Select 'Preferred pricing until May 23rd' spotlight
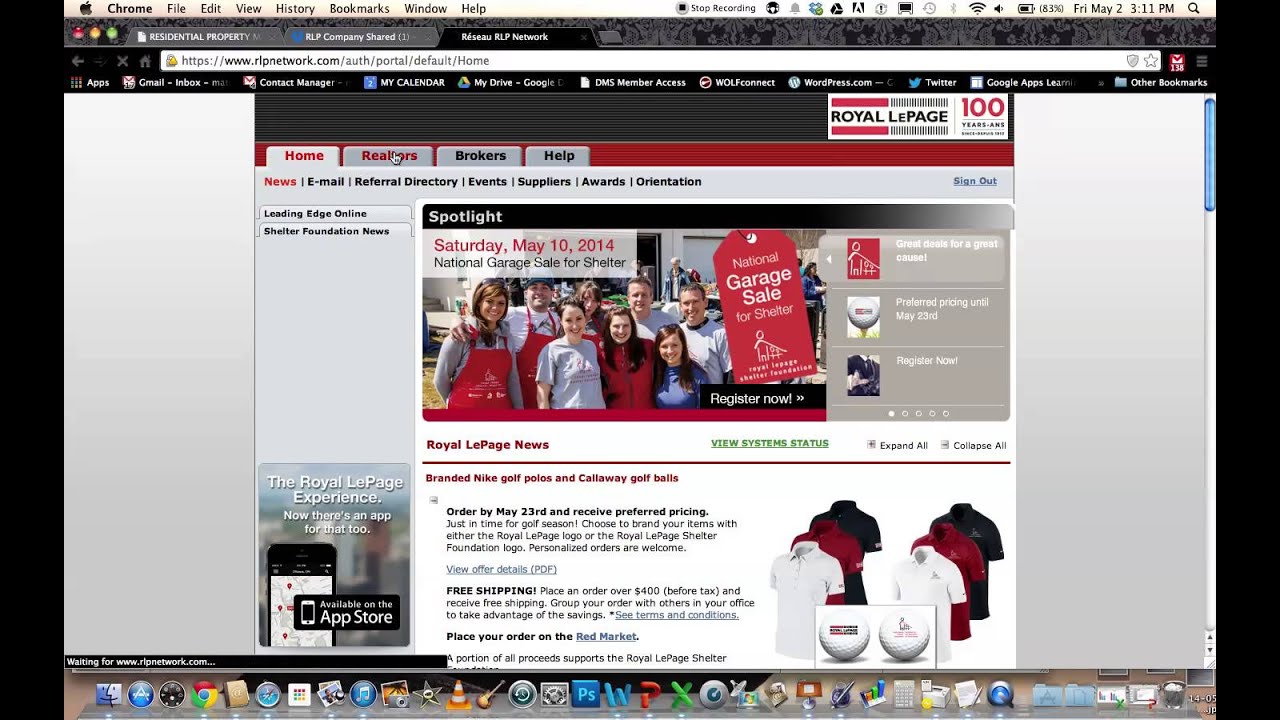The image size is (1280, 720). pyautogui.click(x=918, y=315)
